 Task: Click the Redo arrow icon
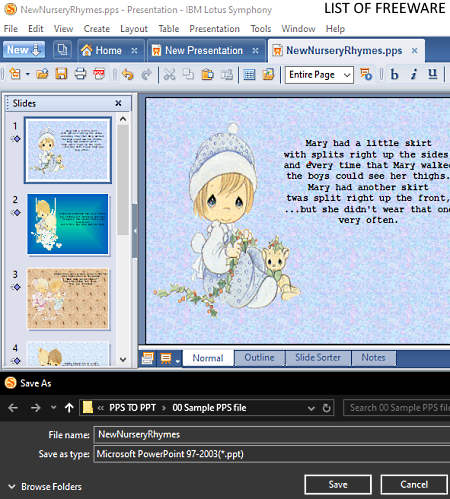[146, 74]
